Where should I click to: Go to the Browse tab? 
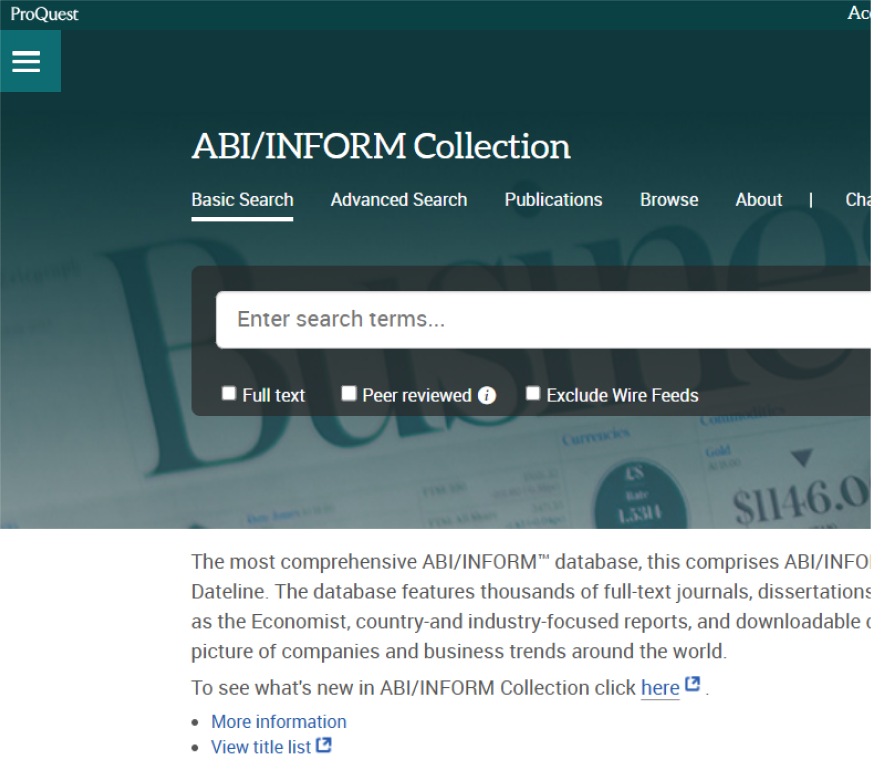pos(669,200)
